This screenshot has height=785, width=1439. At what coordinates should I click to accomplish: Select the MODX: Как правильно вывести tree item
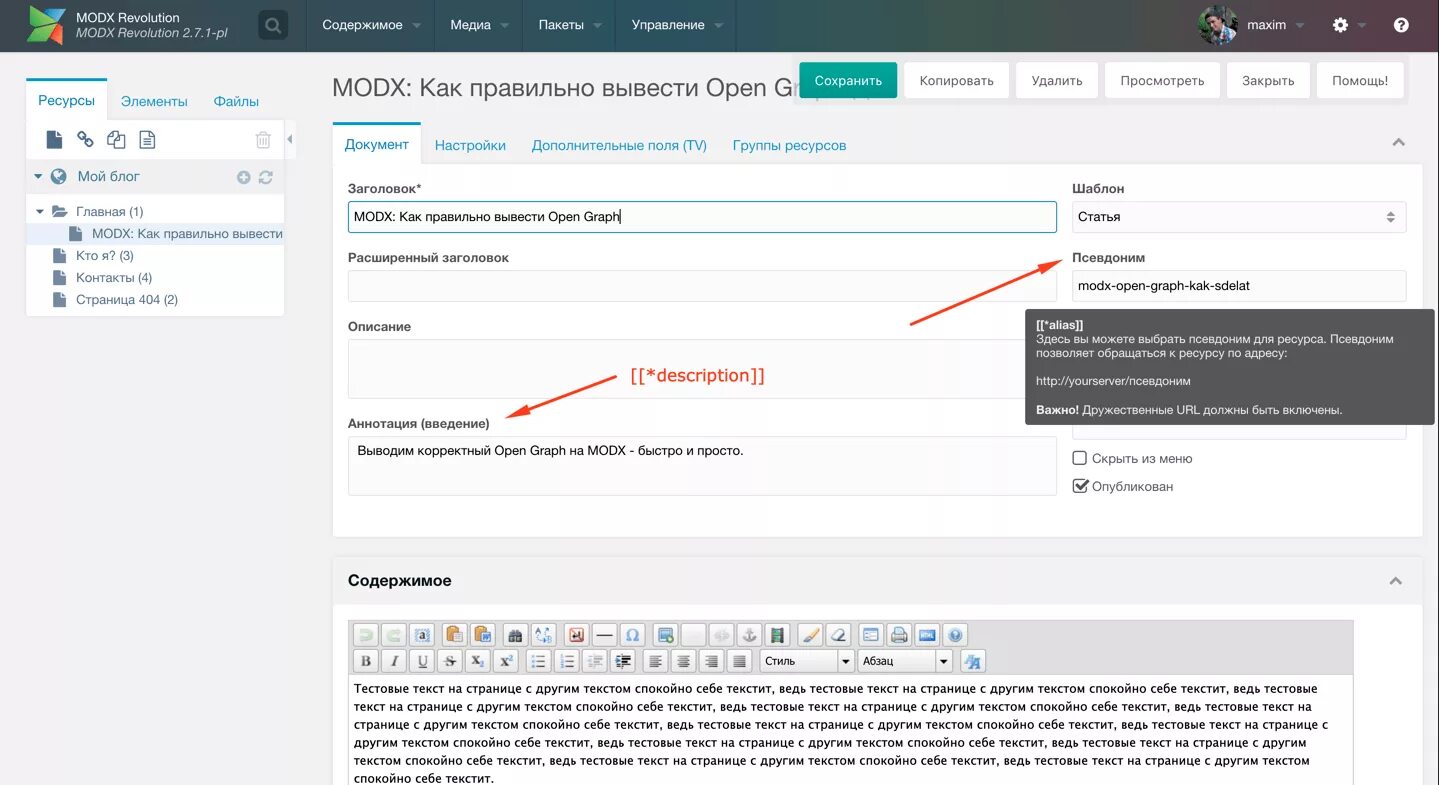coord(187,234)
